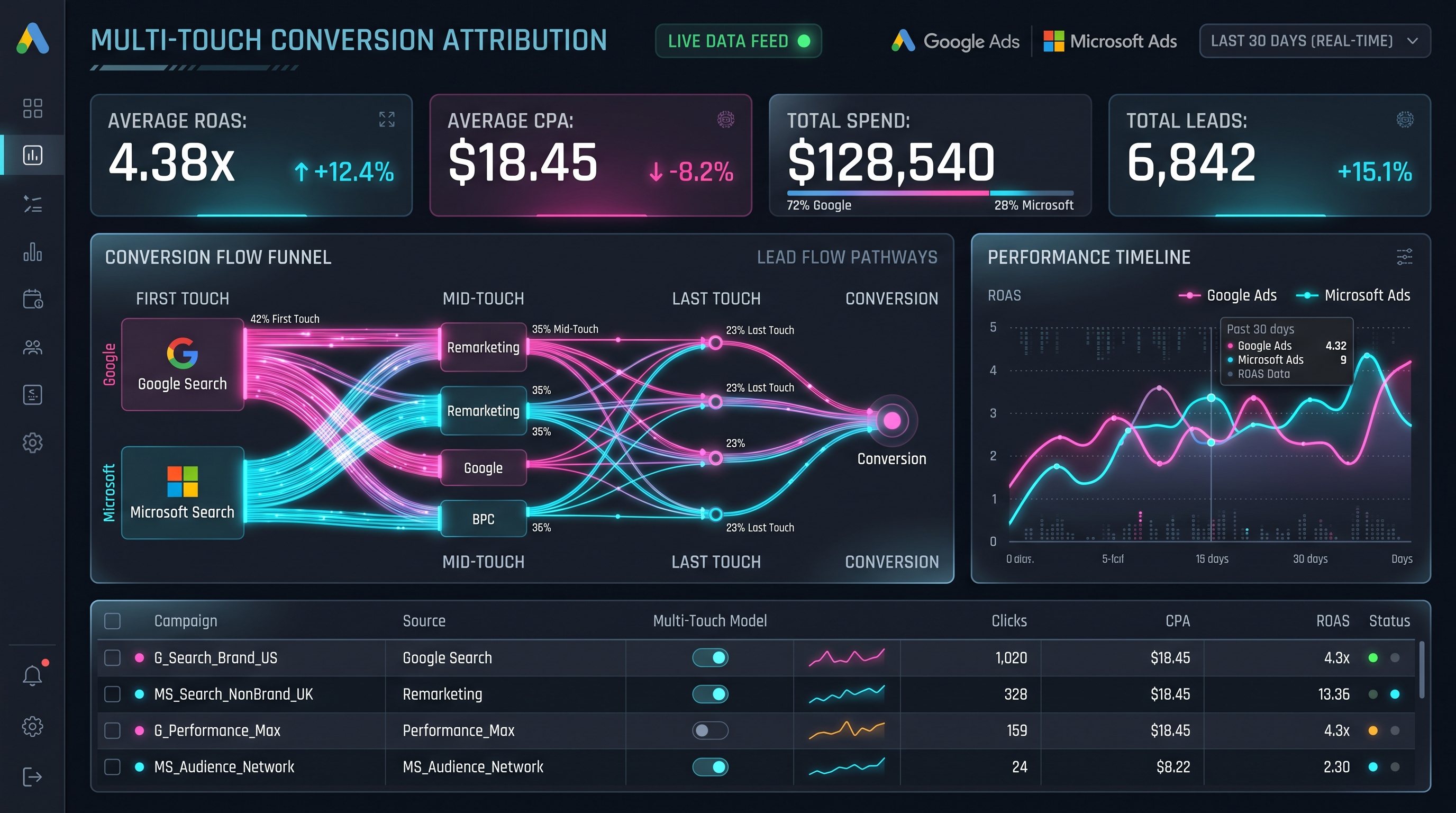
Task: Click the +12.4% ROAS change indicator
Action: (344, 171)
